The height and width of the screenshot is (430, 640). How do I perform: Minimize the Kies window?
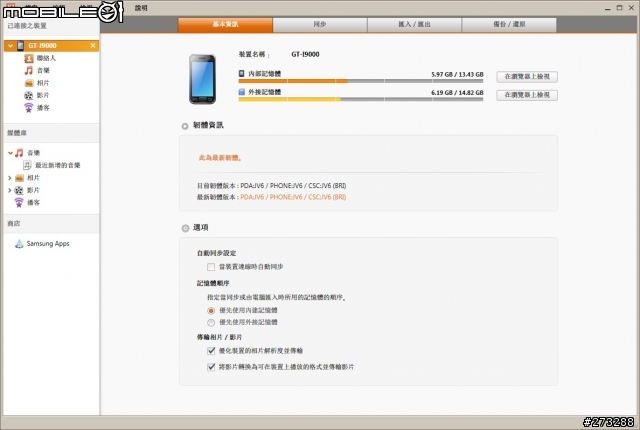pos(608,8)
